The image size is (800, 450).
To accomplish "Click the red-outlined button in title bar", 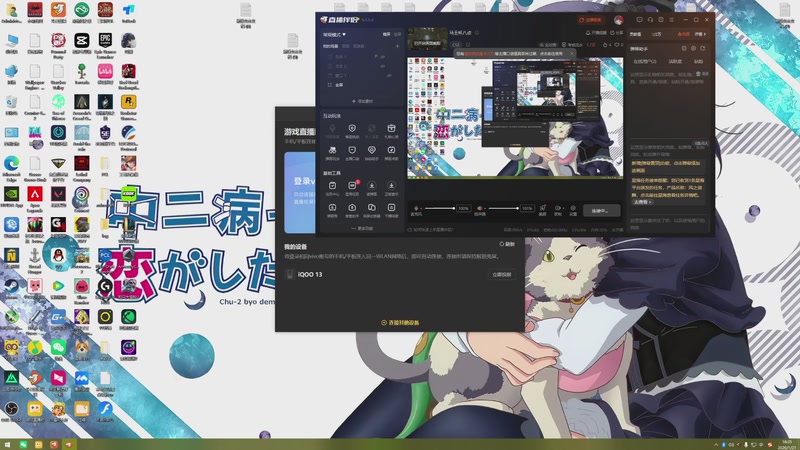I will [x=591, y=20].
